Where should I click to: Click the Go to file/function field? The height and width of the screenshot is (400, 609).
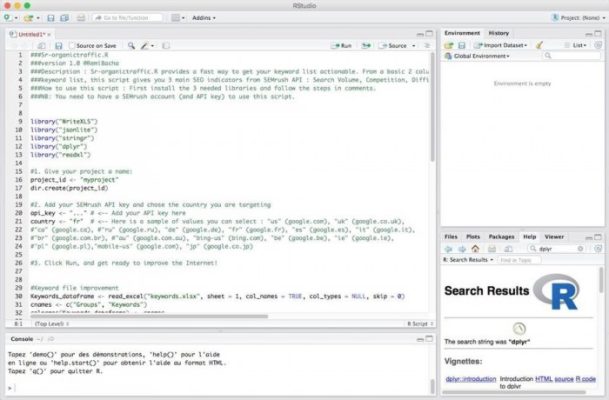click(127, 18)
